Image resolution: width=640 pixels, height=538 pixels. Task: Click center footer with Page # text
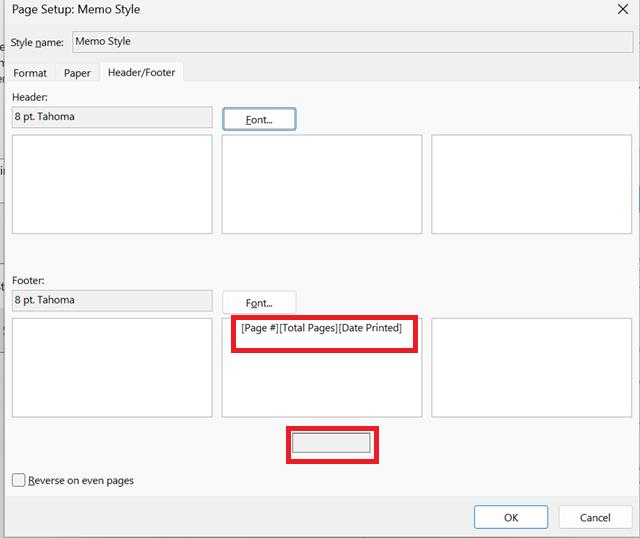[322, 368]
